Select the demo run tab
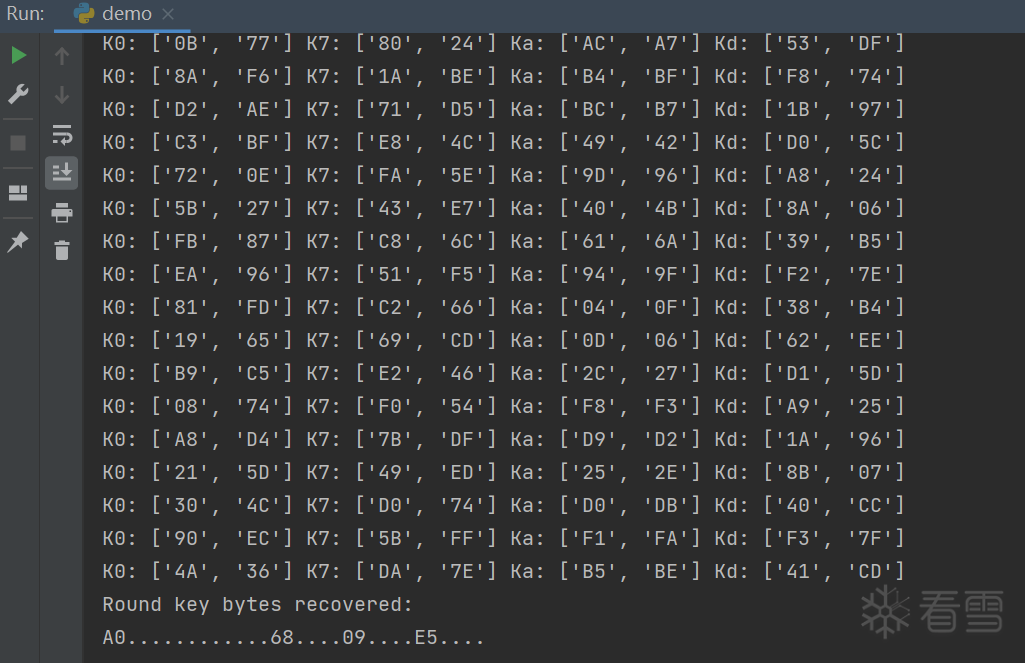The image size is (1025, 663). pyautogui.click(x=126, y=14)
